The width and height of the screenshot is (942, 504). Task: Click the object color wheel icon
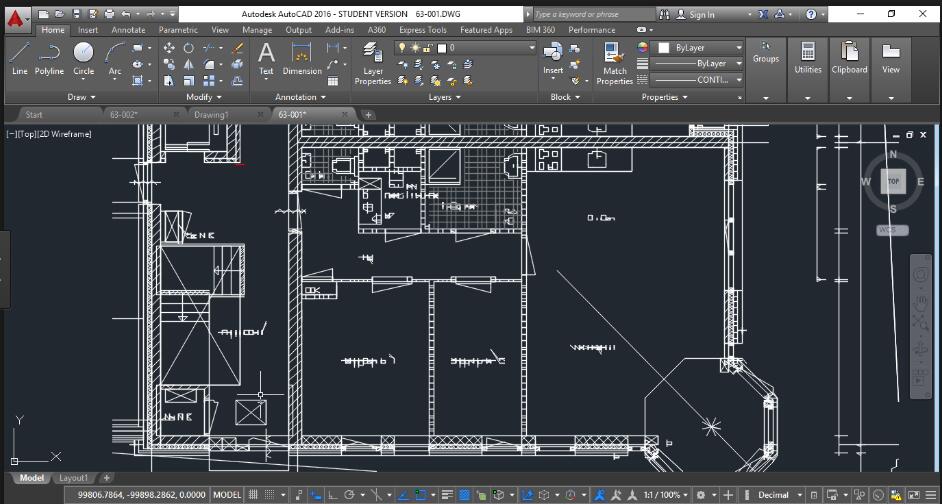[x=642, y=47]
